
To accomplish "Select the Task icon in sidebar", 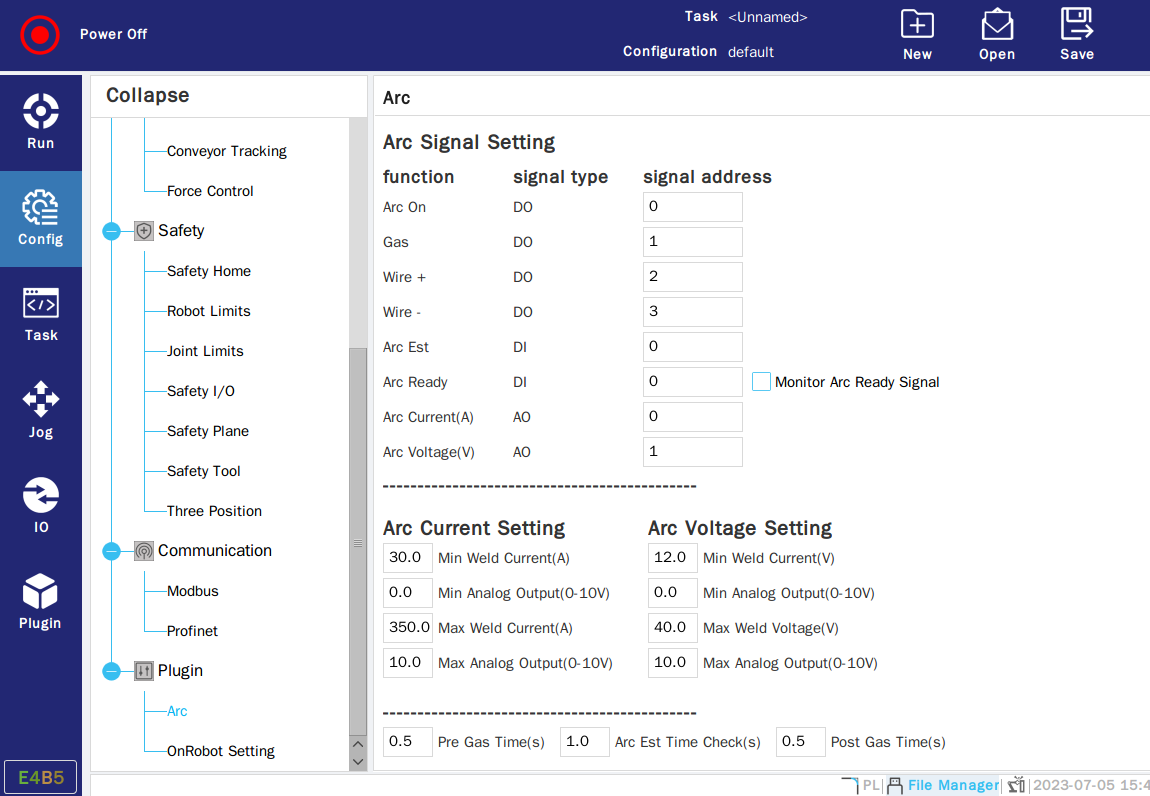I will [x=41, y=315].
